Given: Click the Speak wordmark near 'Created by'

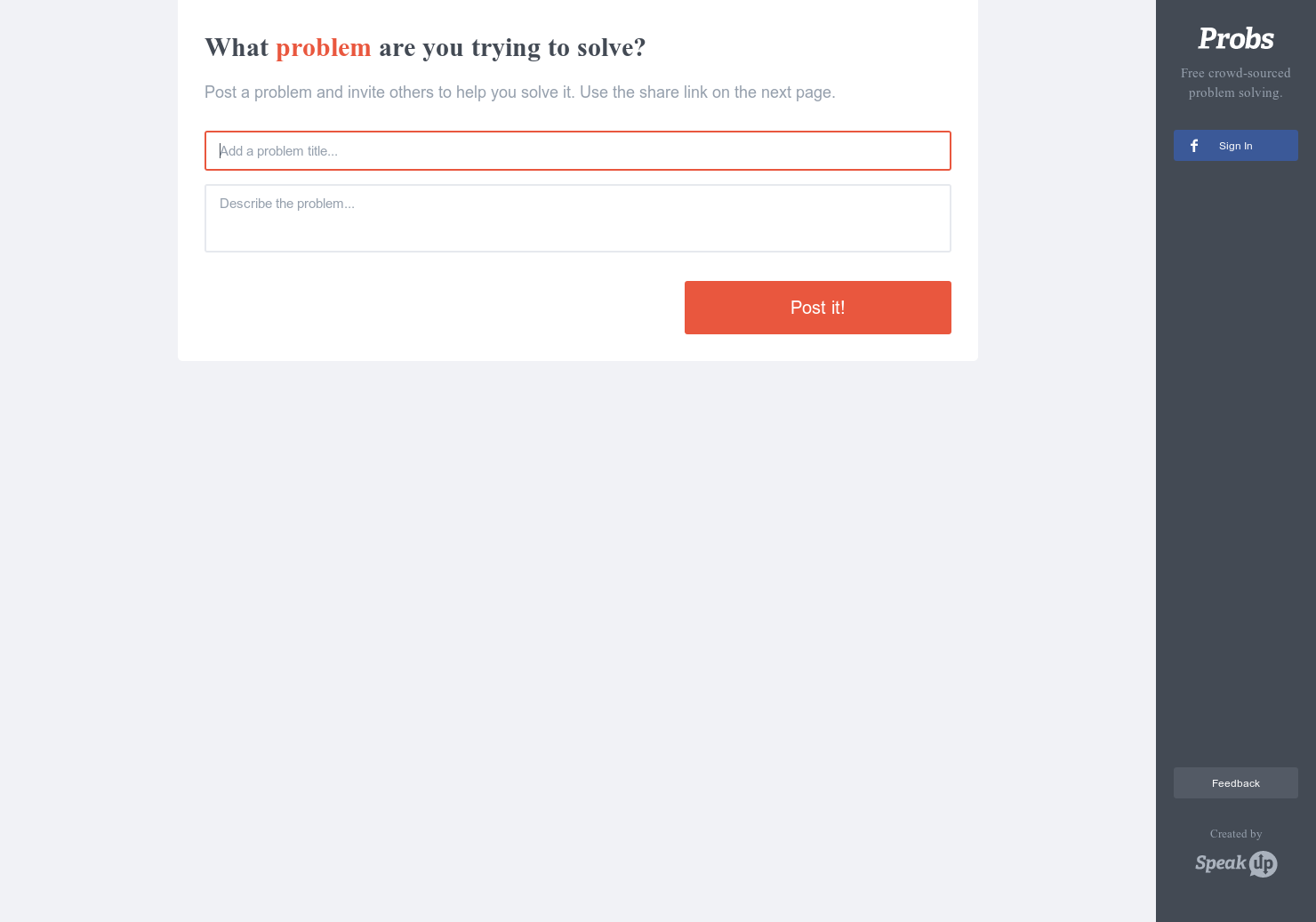Looking at the screenshot, I should (x=1219, y=863).
